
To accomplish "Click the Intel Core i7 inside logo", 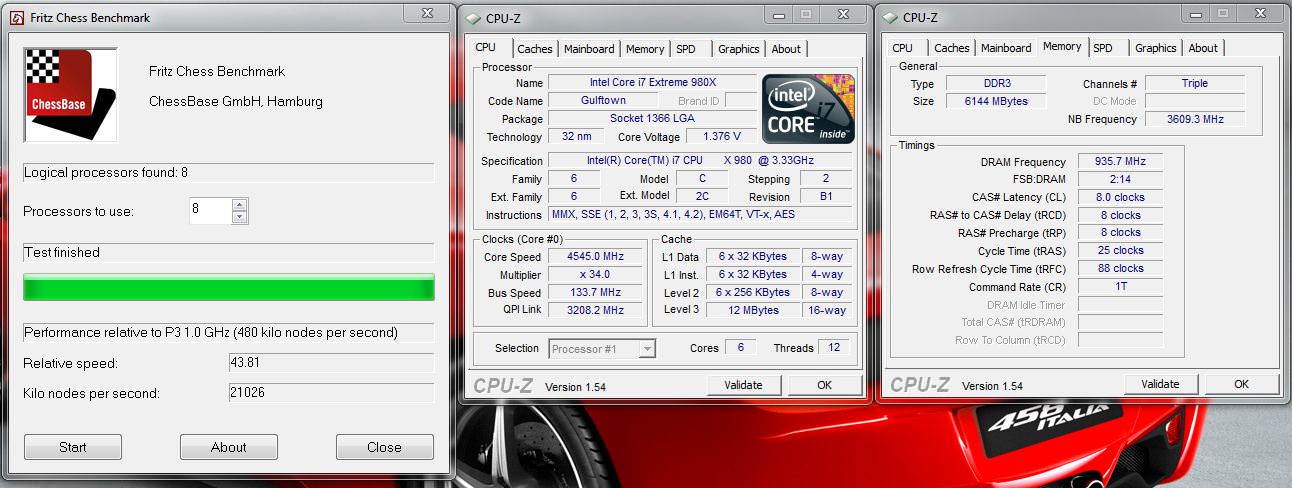I will pos(807,108).
